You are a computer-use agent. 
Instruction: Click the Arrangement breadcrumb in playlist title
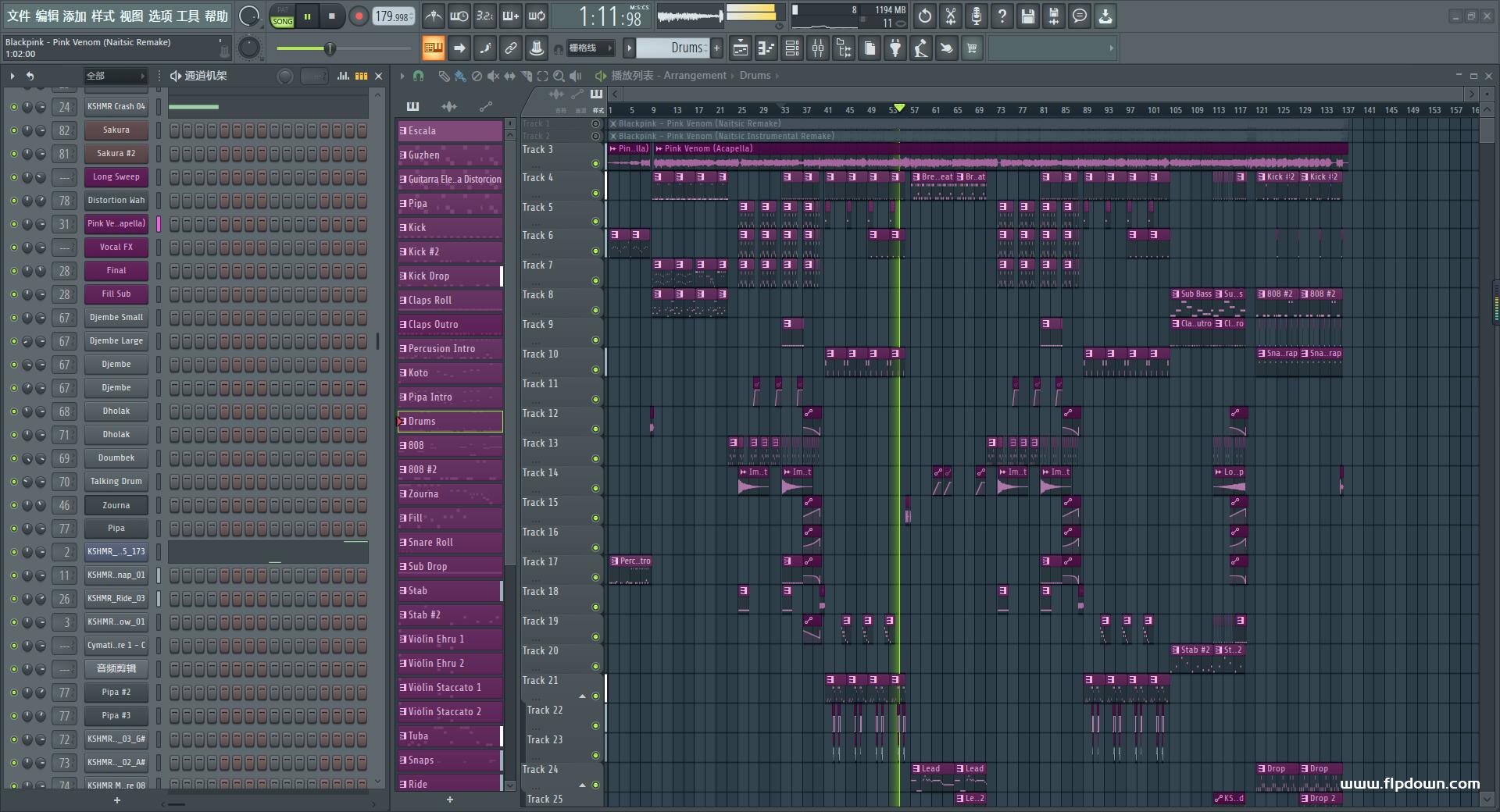[695, 76]
